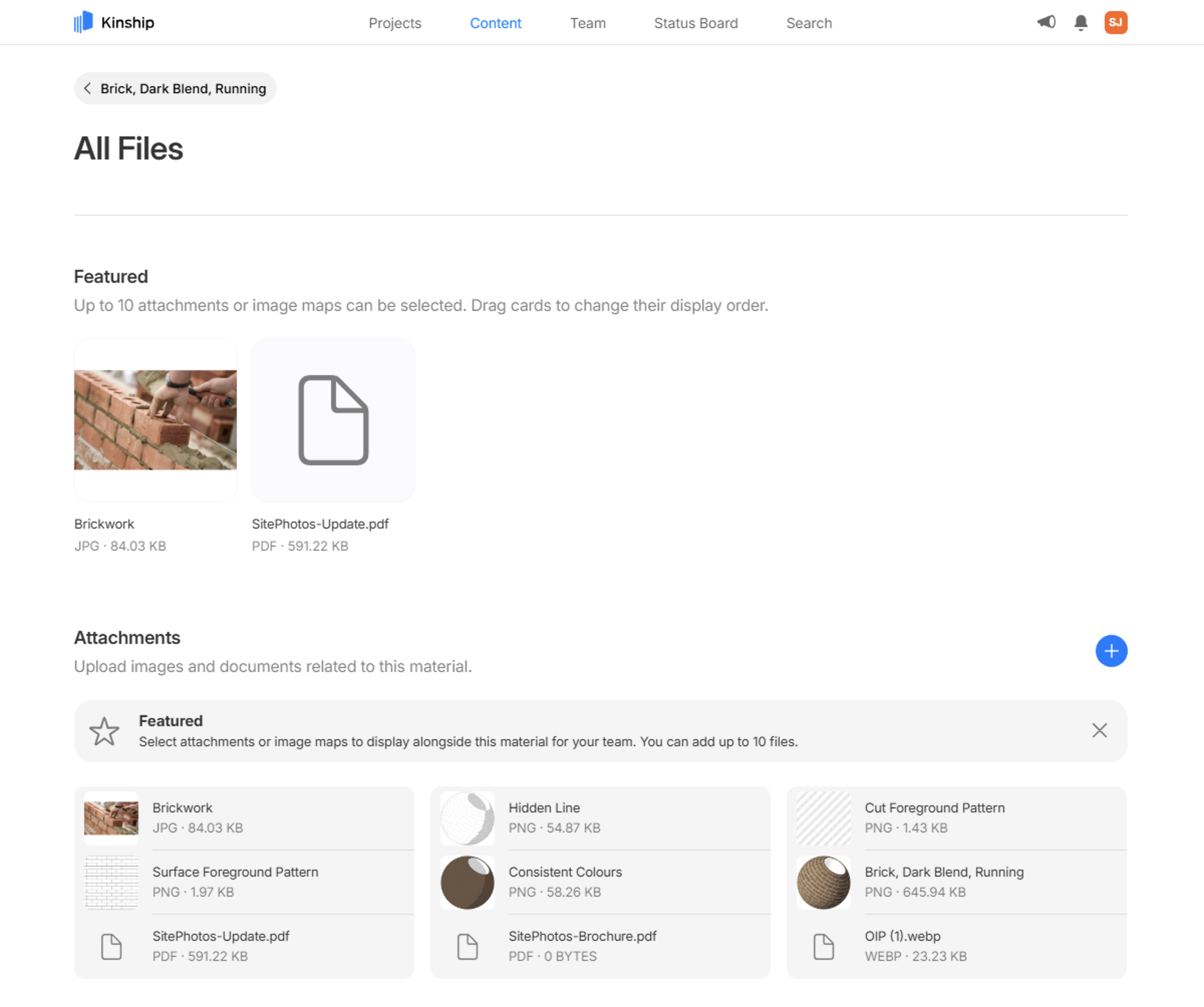Viewport: 1204px width, 1007px height.
Task: Click the SitePhotos-Brochure.pdf document icon
Action: coord(467,946)
